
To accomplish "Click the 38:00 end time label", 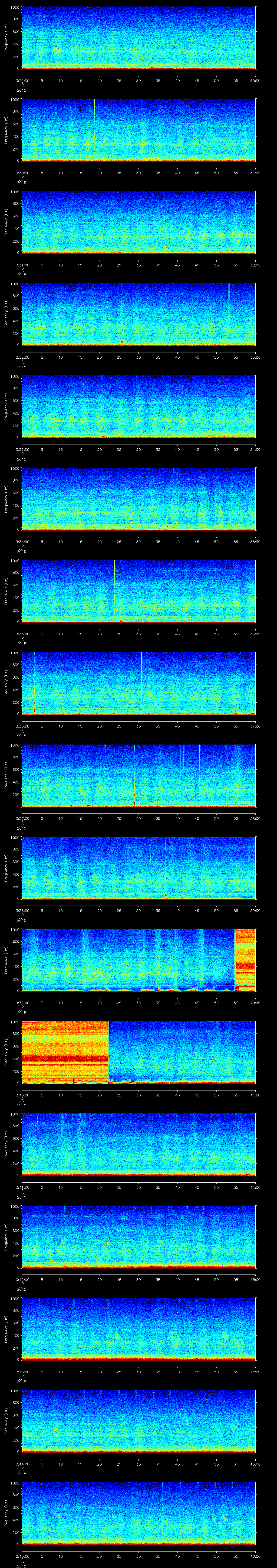I will [256, 818].
